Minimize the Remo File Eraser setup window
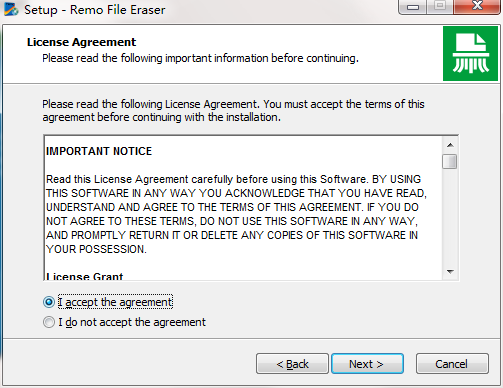 click(413, 7)
